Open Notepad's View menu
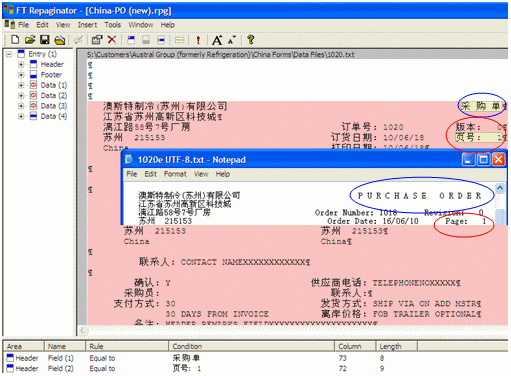The height and width of the screenshot is (376, 511). [x=201, y=174]
